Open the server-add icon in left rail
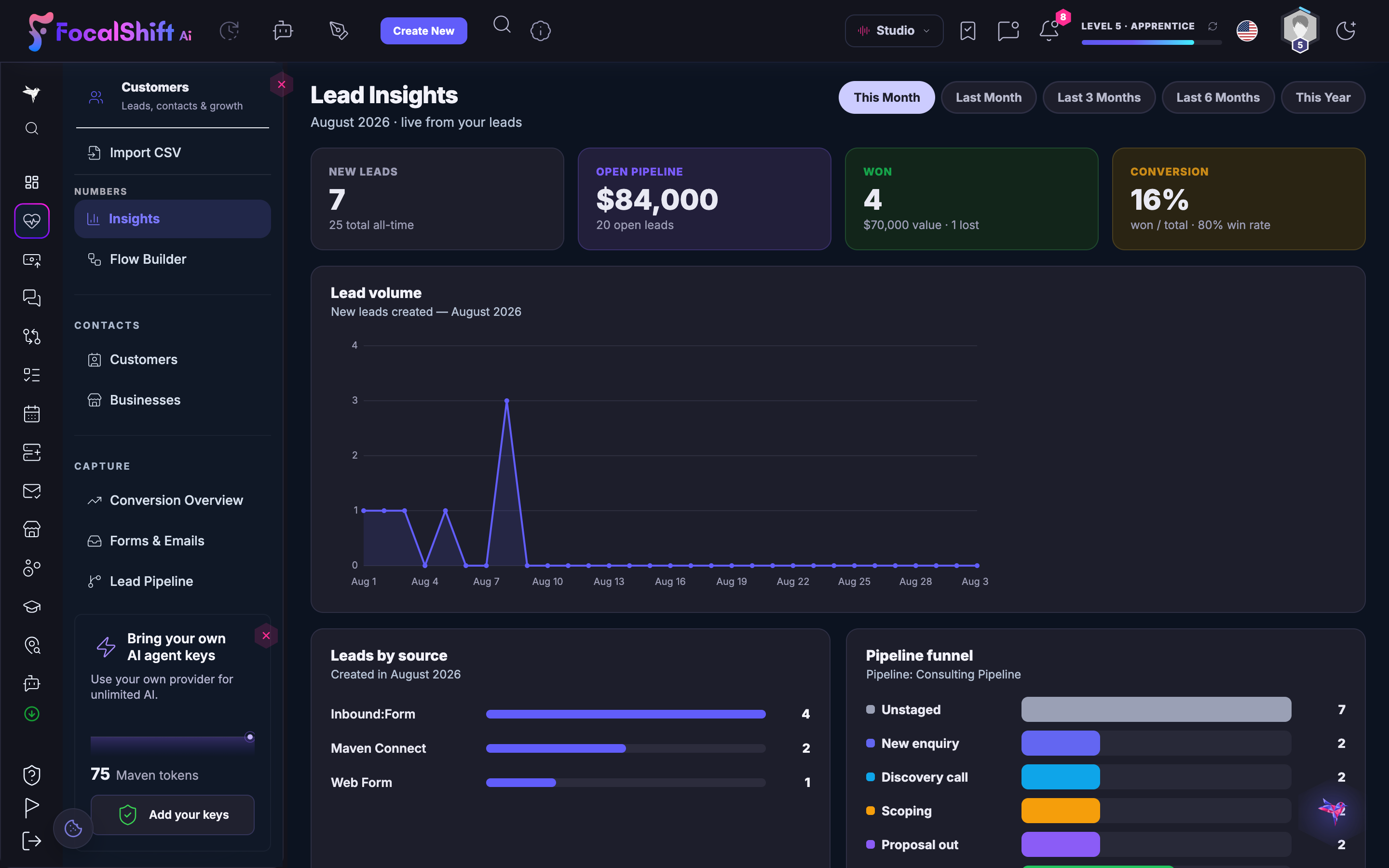This screenshot has height=868, width=1389. 32,452
